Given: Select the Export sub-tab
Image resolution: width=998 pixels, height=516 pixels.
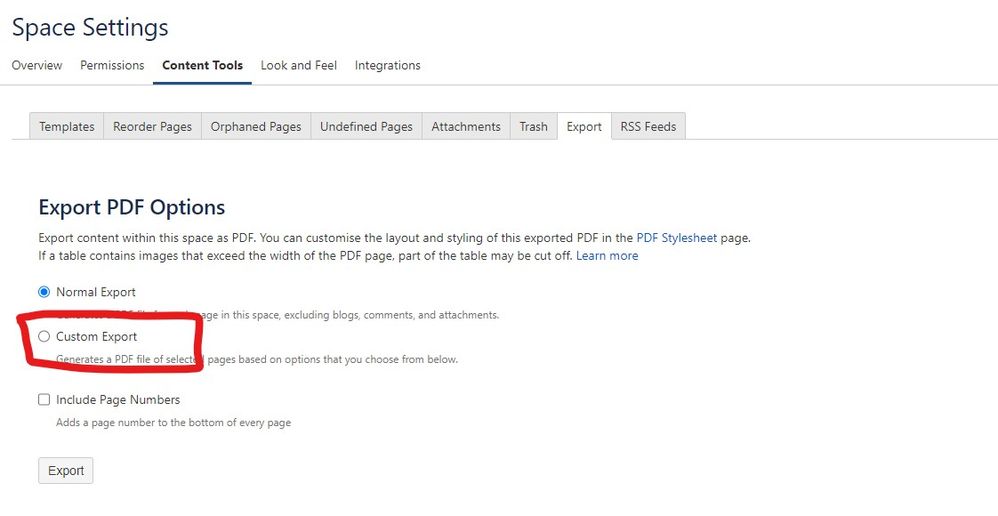Looking at the screenshot, I should point(584,127).
